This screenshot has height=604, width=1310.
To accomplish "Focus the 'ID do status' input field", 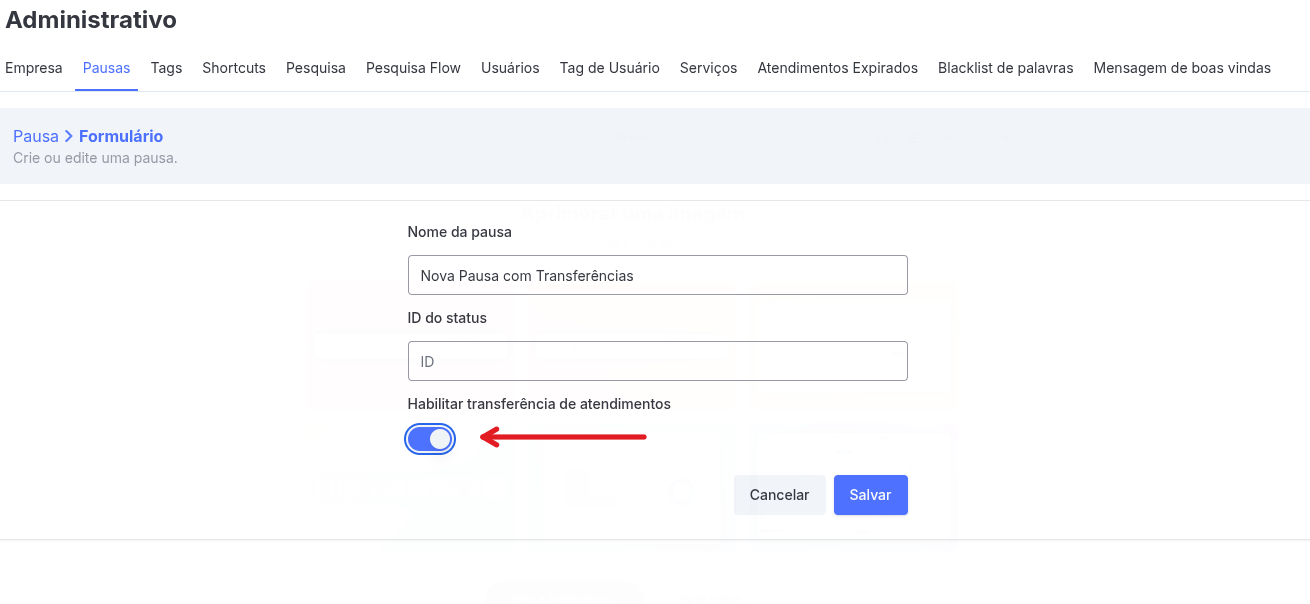I will [657, 361].
